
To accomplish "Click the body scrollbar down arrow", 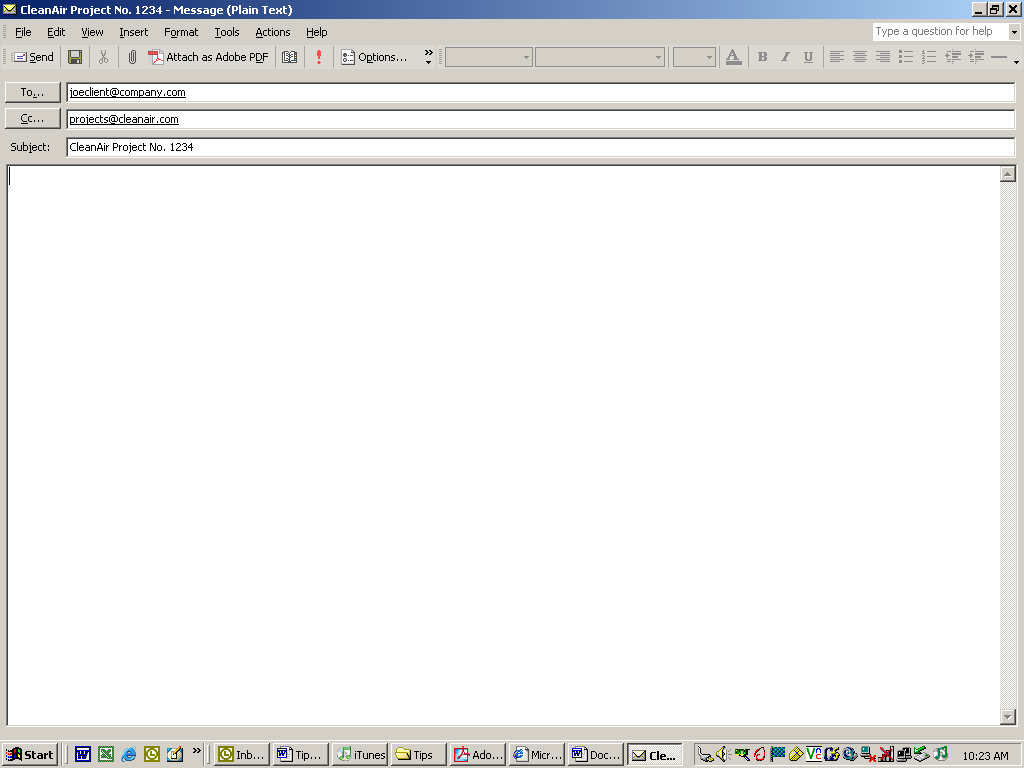I will (1008, 717).
